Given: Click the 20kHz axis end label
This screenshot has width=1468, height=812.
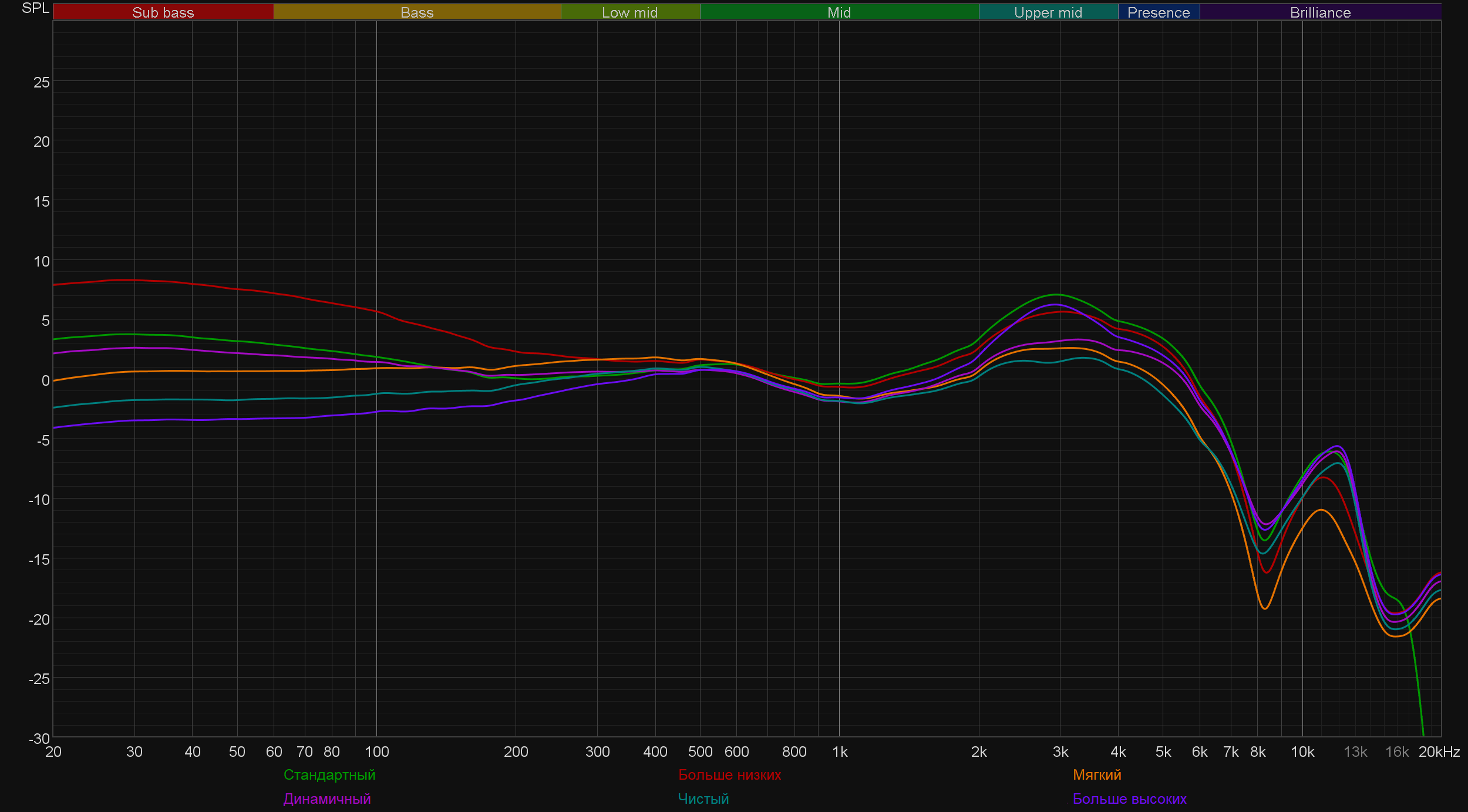Looking at the screenshot, I should click(x=1439, y=752).
